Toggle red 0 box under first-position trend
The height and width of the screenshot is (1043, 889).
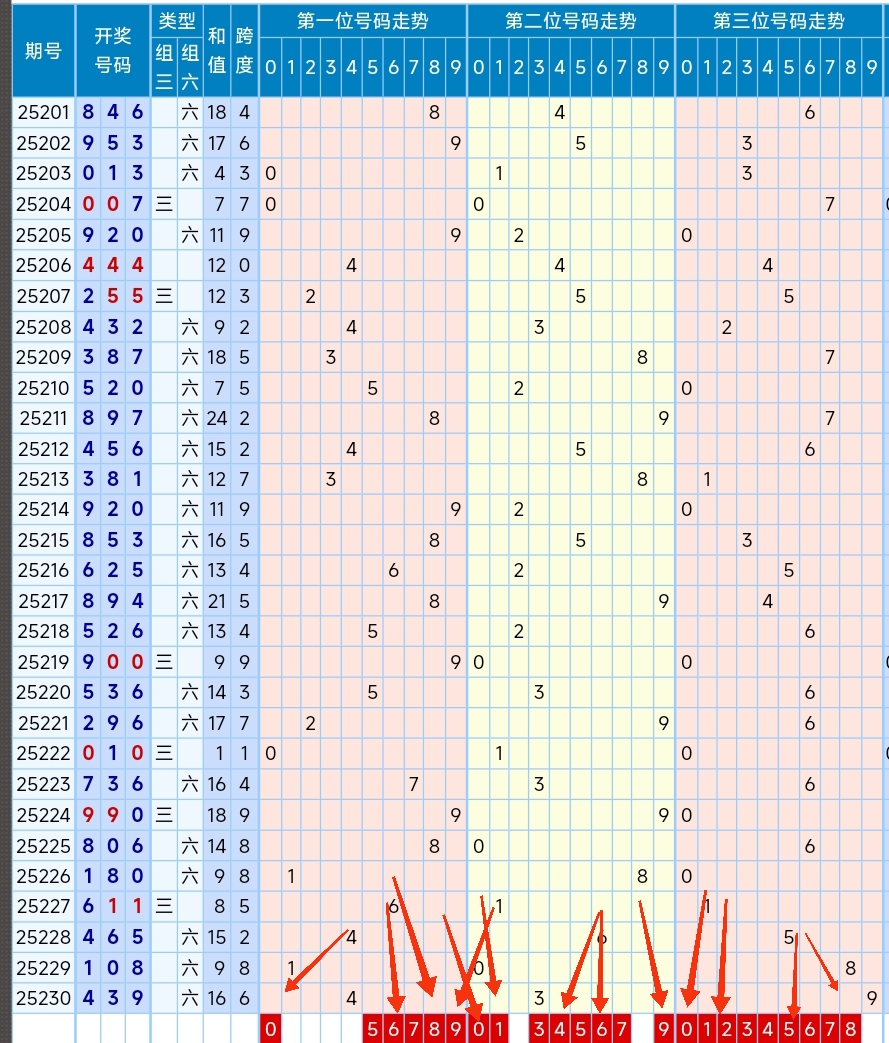[270, 1029]
